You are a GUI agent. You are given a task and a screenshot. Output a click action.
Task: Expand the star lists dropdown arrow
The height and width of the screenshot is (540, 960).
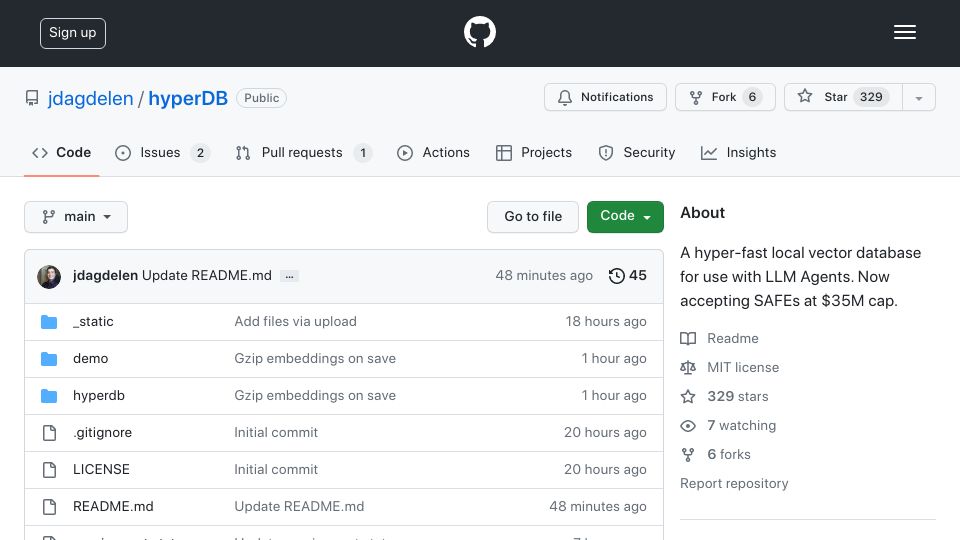[x=918, y=98]
